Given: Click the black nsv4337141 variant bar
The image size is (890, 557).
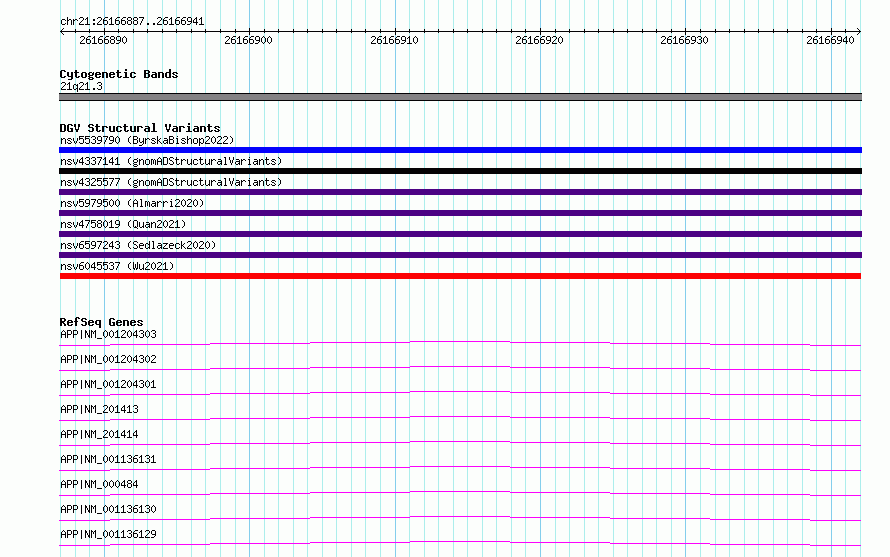Looking at the screenshot, I should pos(460,171).
